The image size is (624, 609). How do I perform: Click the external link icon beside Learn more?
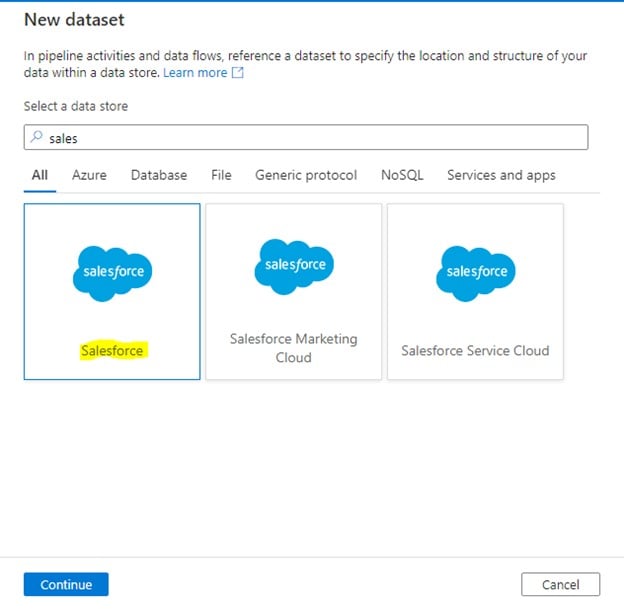pyautogui.click(x=238, y=72)
